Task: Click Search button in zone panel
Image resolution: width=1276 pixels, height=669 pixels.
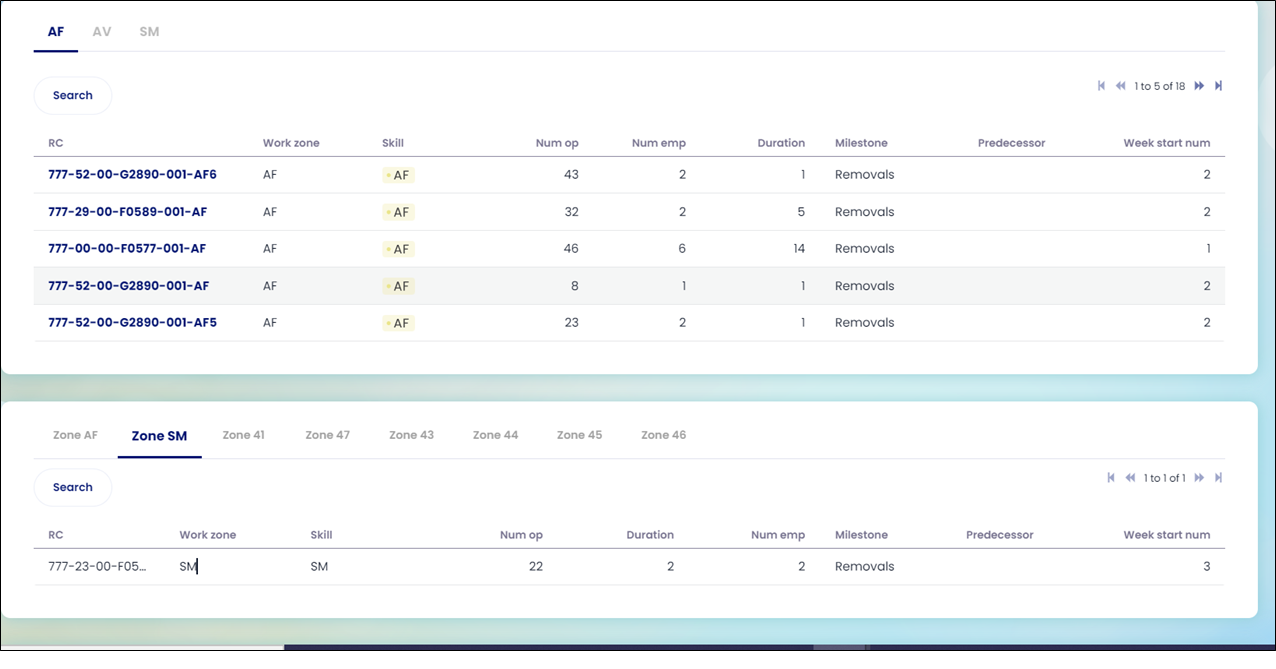Action: coord(73,487)
